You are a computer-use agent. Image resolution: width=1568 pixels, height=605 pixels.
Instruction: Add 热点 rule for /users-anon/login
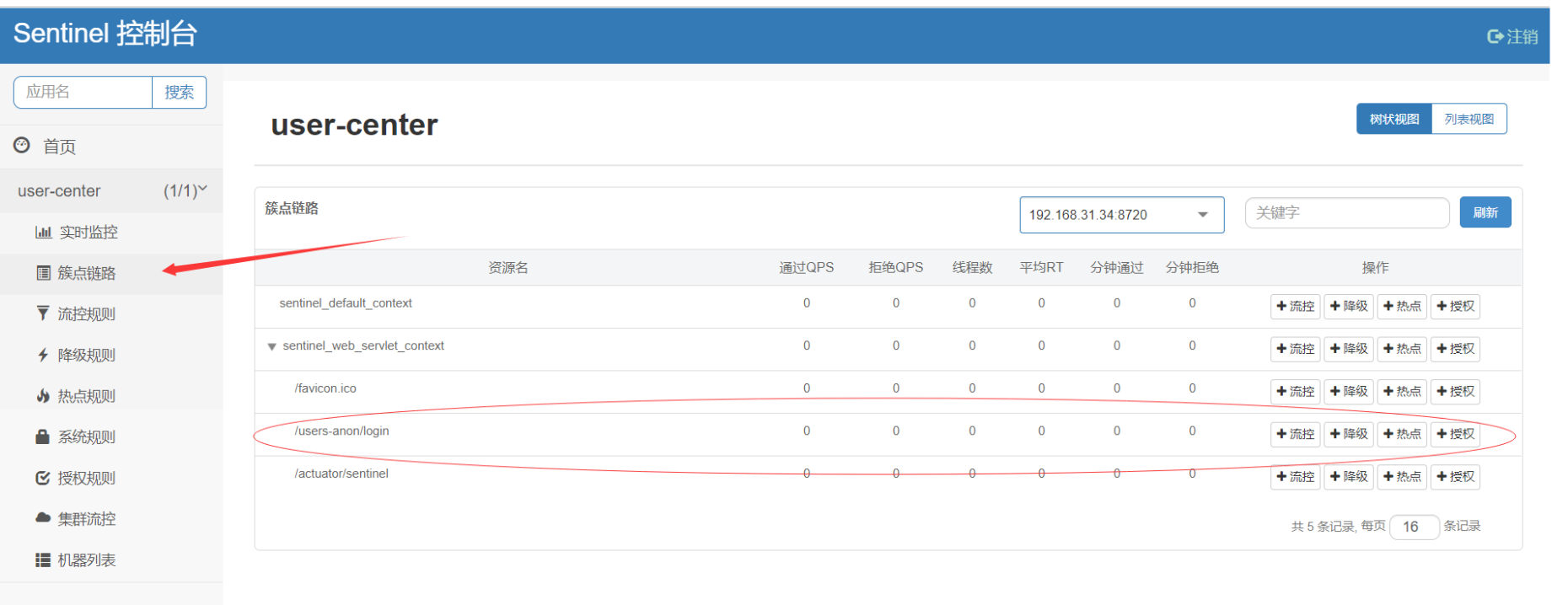point(1402,434)
